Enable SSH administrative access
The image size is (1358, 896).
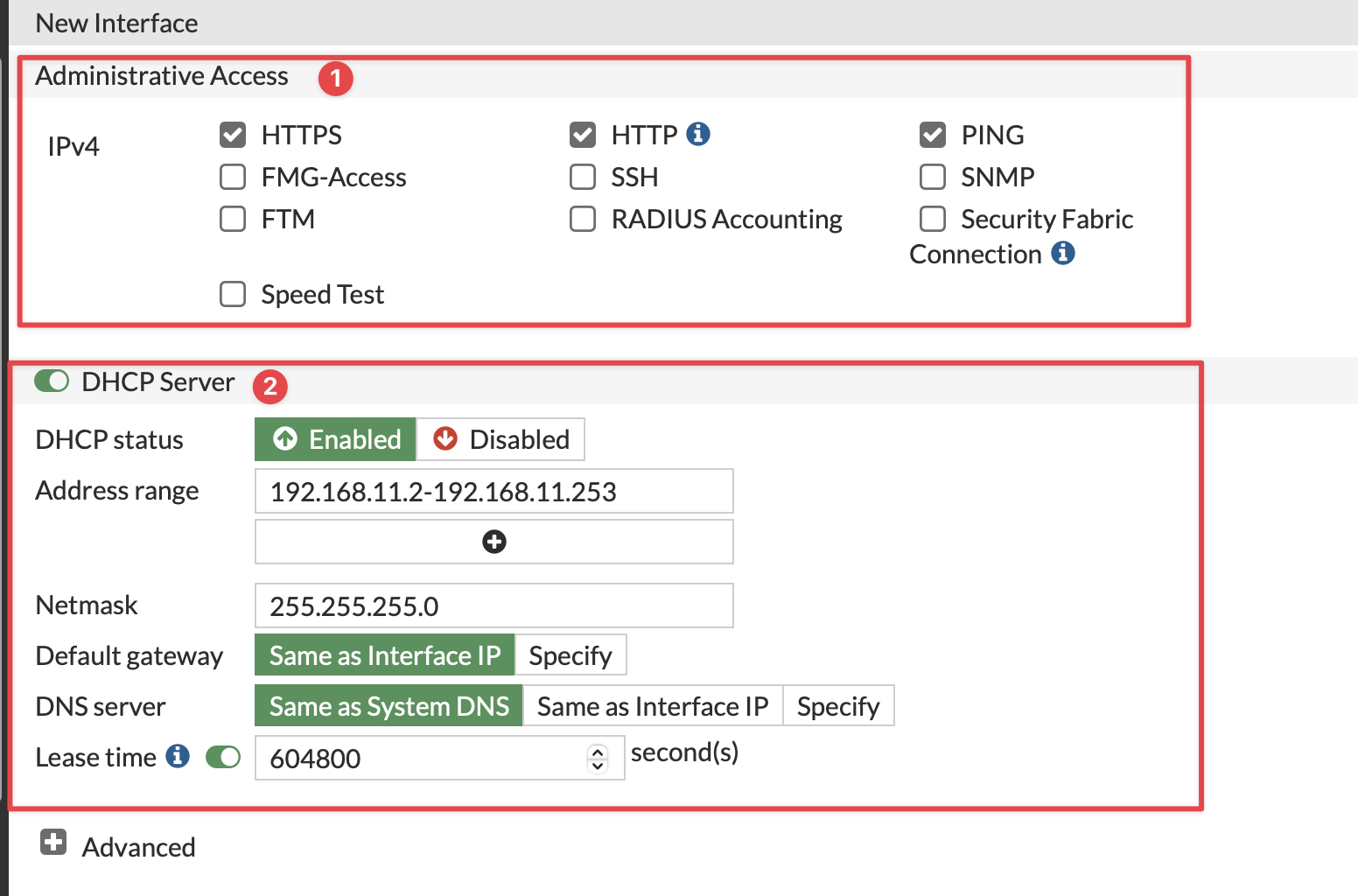pyautogui.click(x=583, y=177)
